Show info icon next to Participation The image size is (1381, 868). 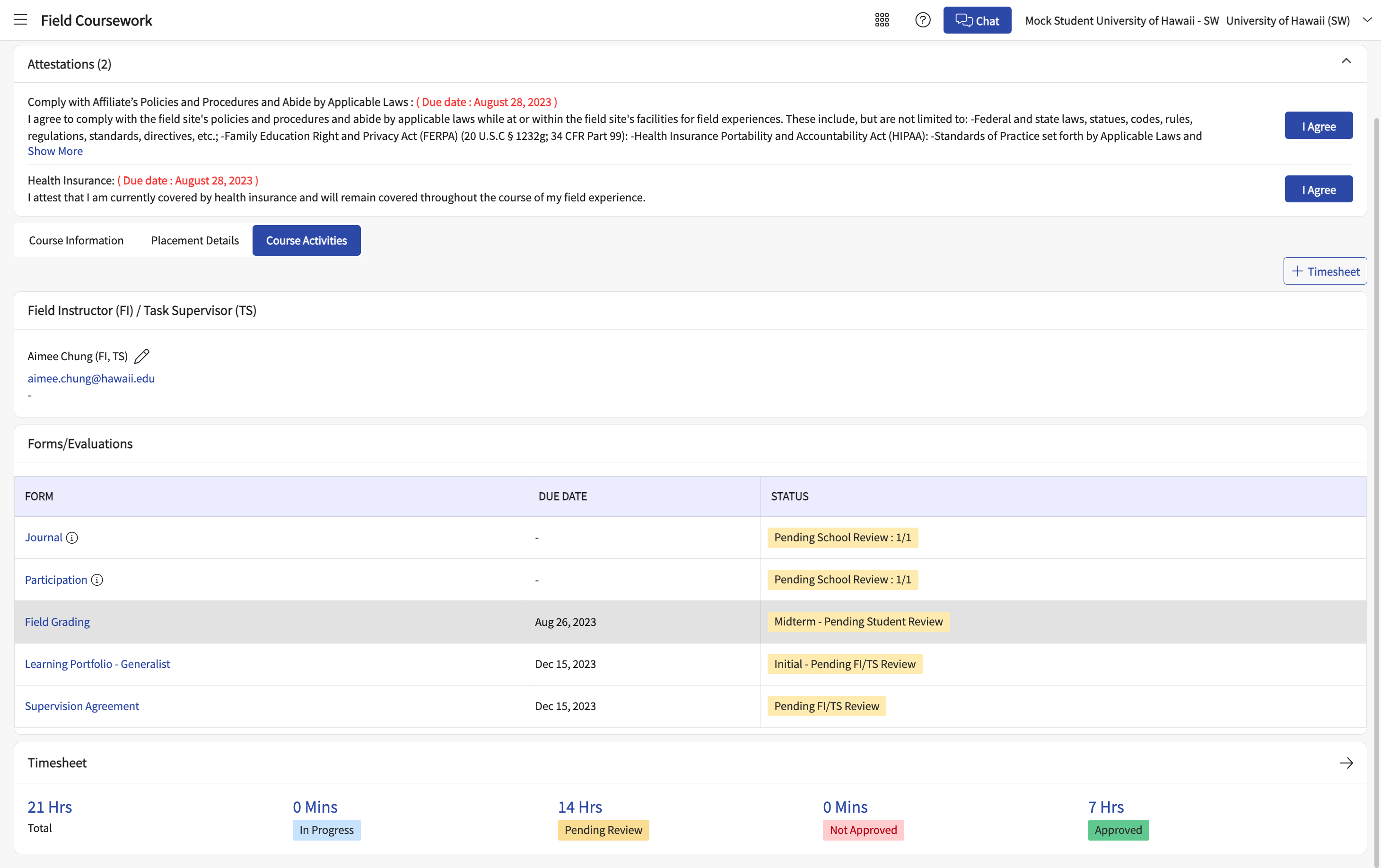(97, 580)
